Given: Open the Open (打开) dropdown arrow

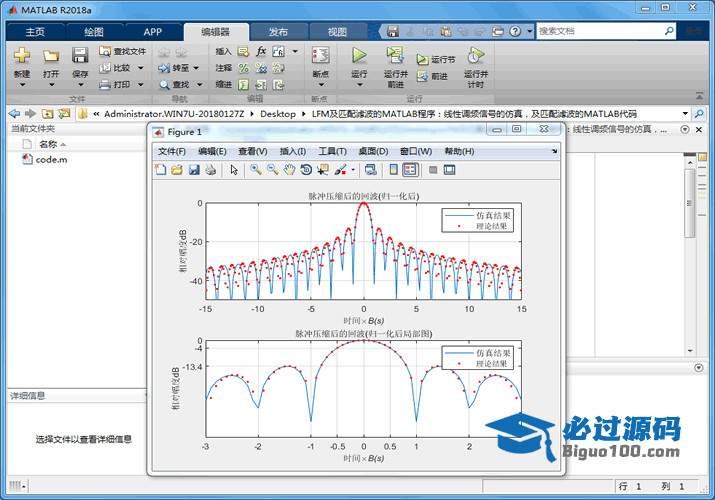Looking at the screenshot, I should tap(51, 85).
